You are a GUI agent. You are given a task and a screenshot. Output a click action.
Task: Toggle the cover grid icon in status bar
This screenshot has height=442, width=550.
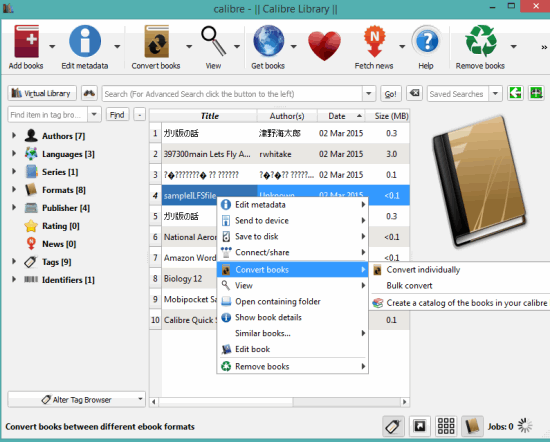click(446, 426)
